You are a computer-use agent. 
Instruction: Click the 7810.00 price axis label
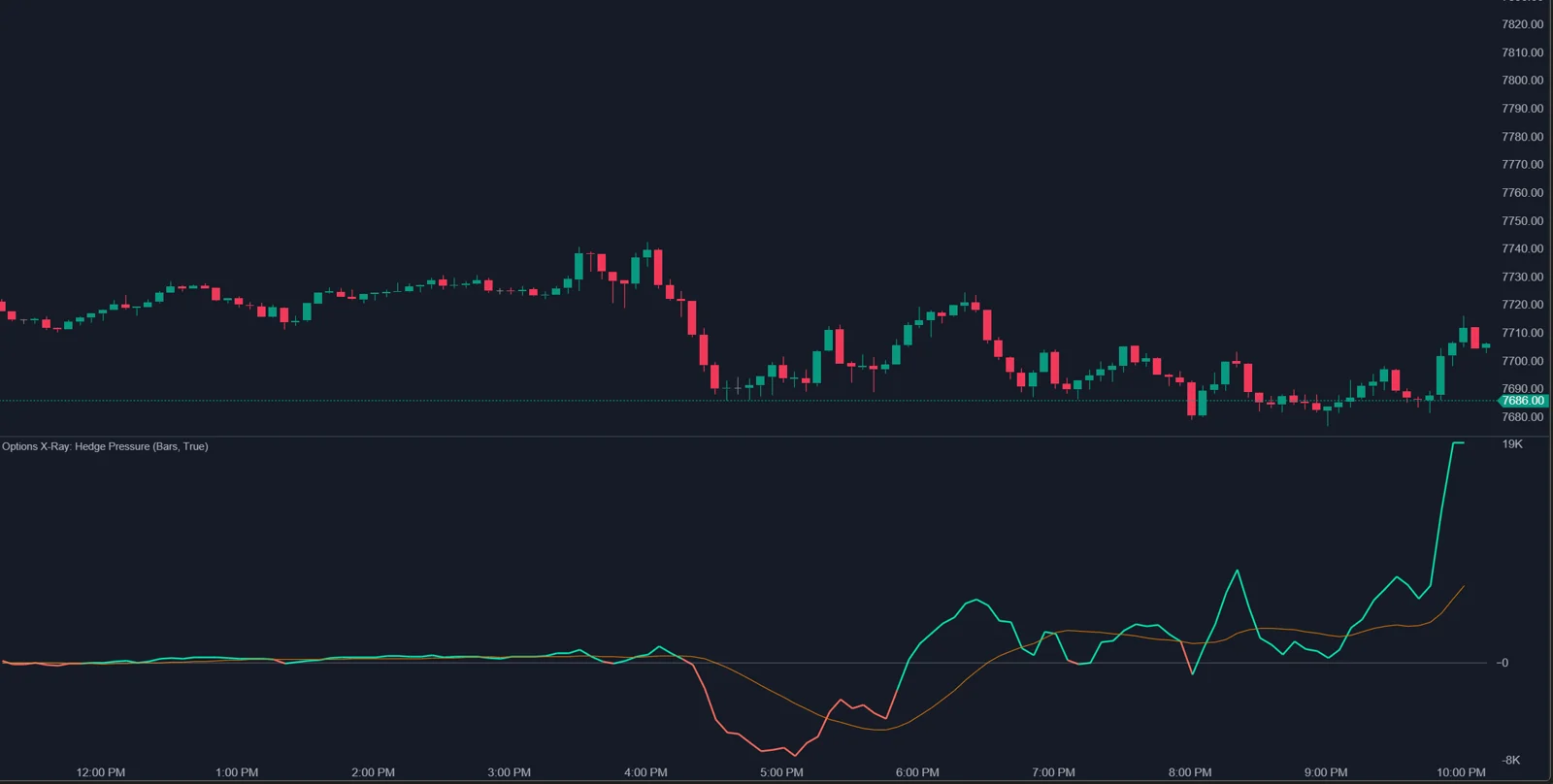coord(1522,53)
